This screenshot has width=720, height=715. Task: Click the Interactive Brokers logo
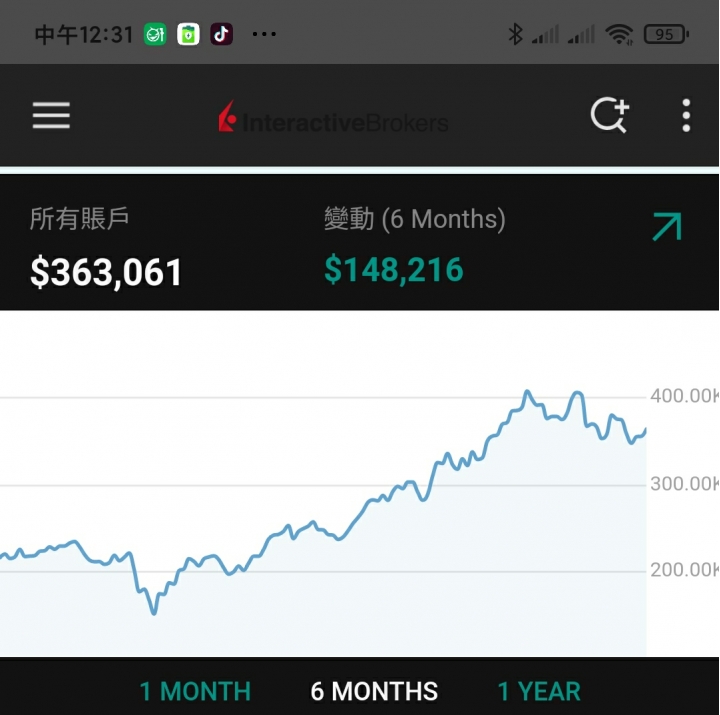334,120
